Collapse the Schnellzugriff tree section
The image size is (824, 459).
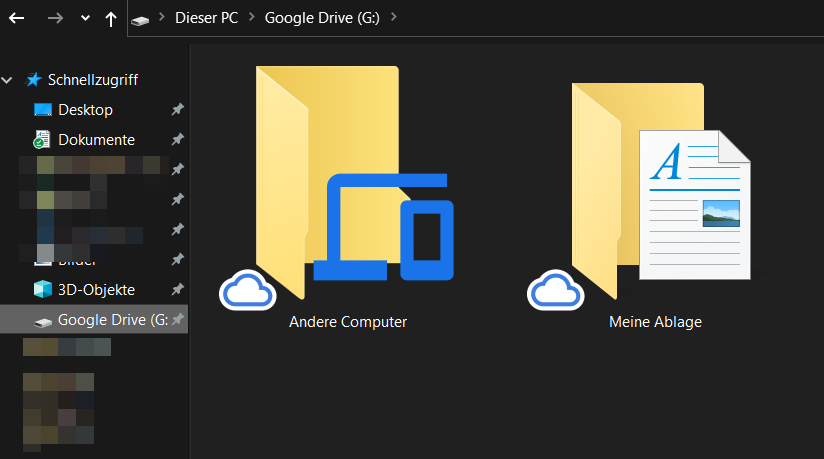pos(7,80)
